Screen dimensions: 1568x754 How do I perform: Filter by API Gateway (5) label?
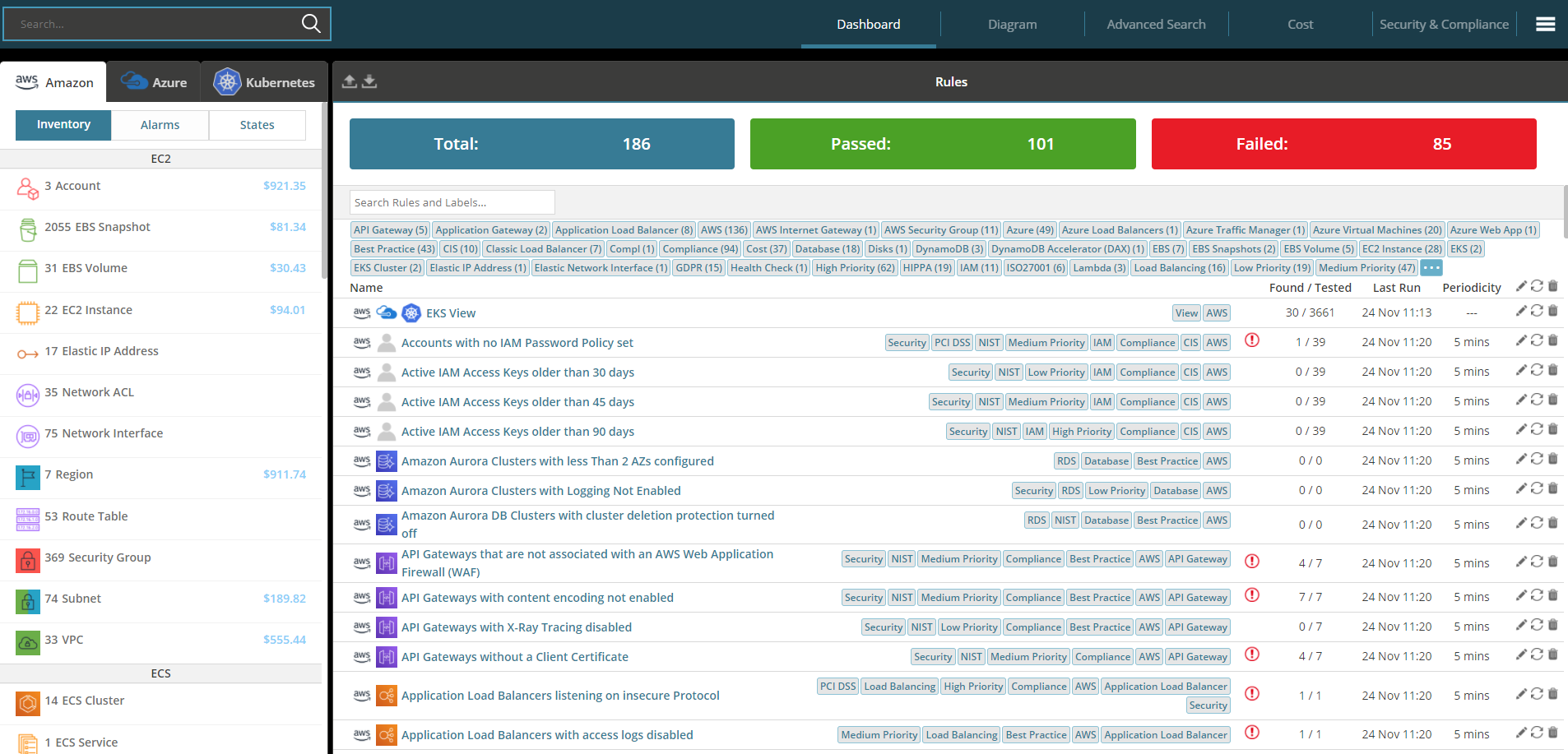pos(391,230)
